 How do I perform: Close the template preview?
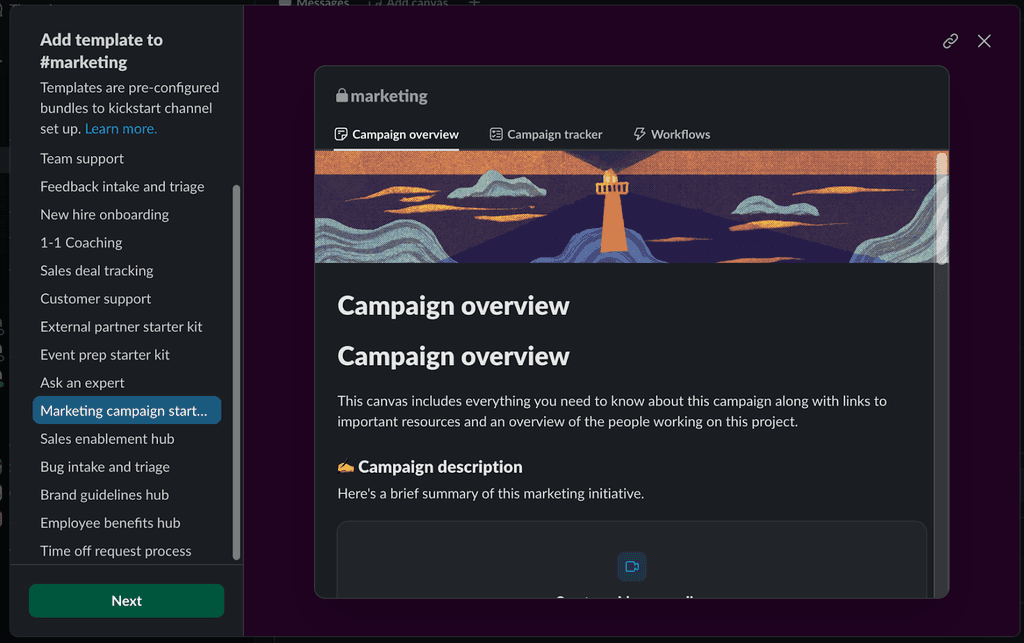(984, 41)
